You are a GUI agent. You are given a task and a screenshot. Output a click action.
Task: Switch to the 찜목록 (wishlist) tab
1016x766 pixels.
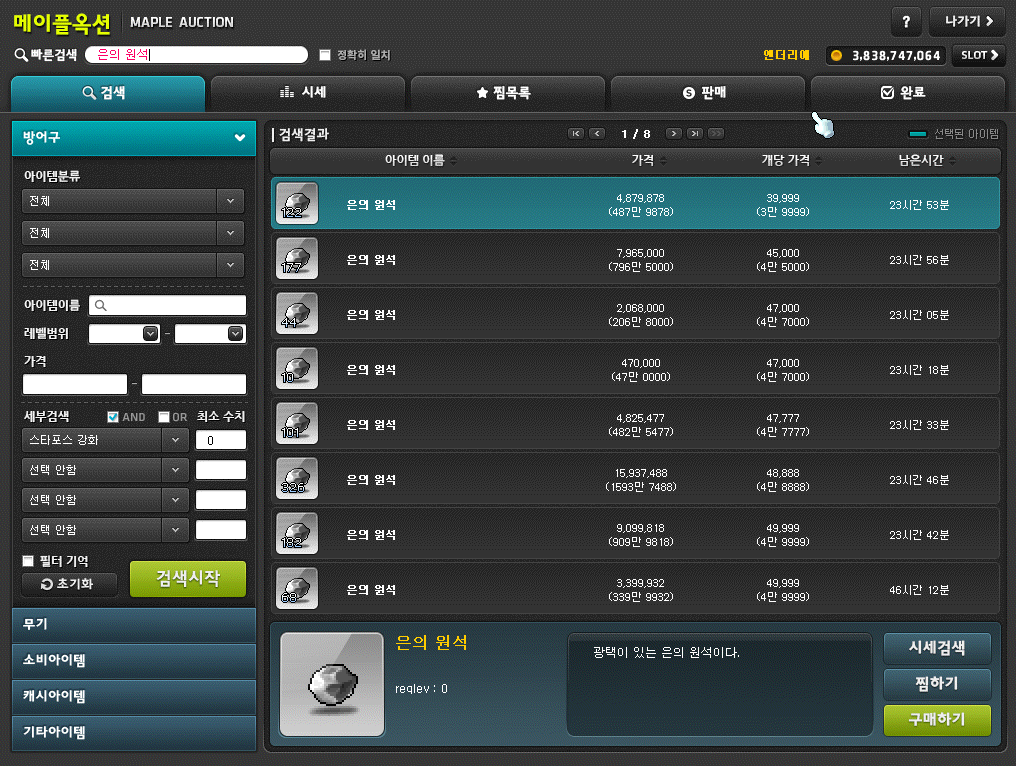tap(508, 93)
